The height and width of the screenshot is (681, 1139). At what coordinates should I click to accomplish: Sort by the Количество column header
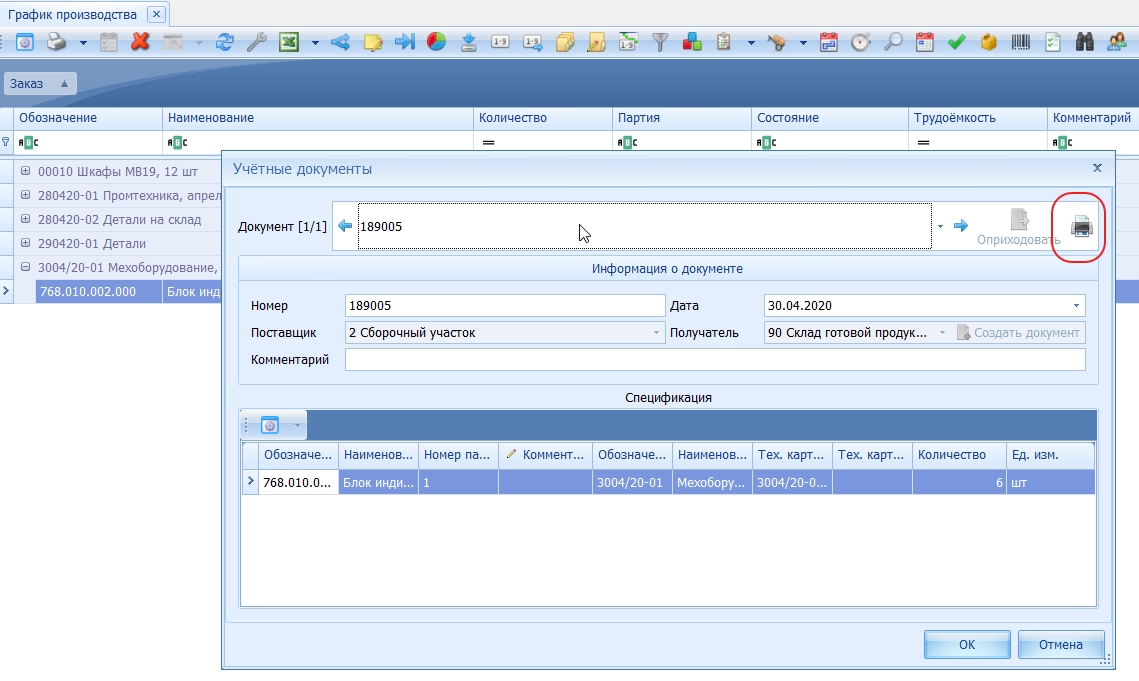(x=513, y=118)
